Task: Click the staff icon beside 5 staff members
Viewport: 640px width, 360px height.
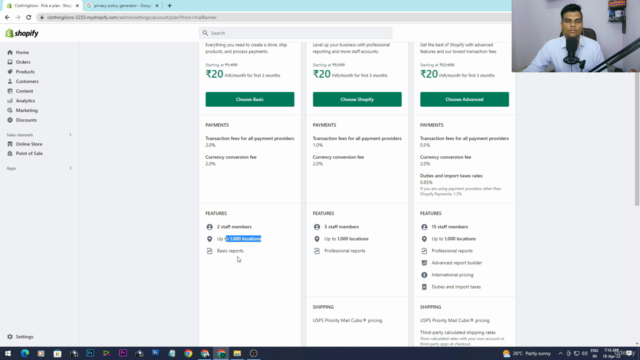Action: pos(317,227)
